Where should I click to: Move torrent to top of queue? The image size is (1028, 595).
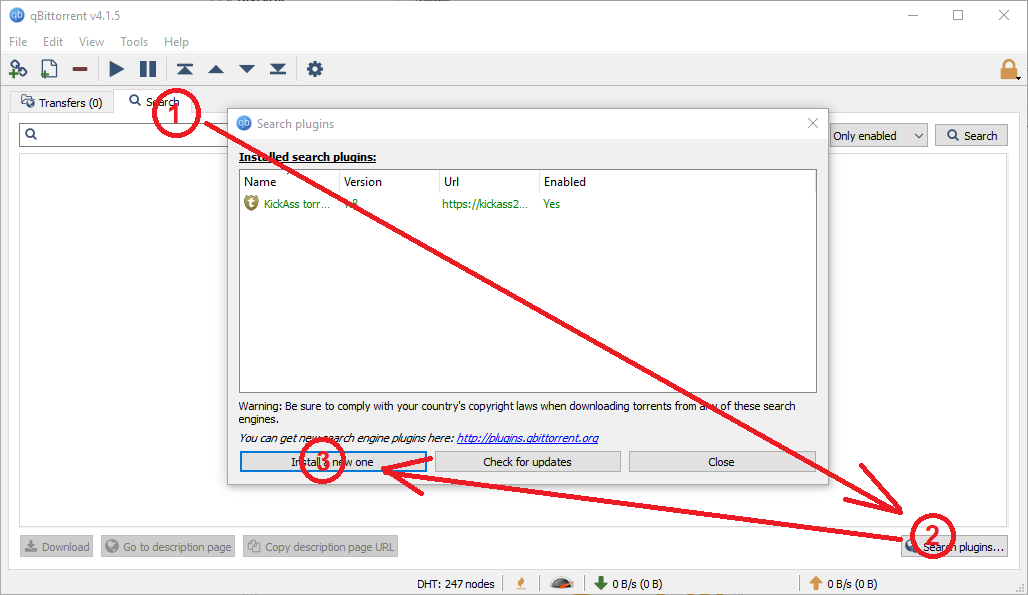185,69
